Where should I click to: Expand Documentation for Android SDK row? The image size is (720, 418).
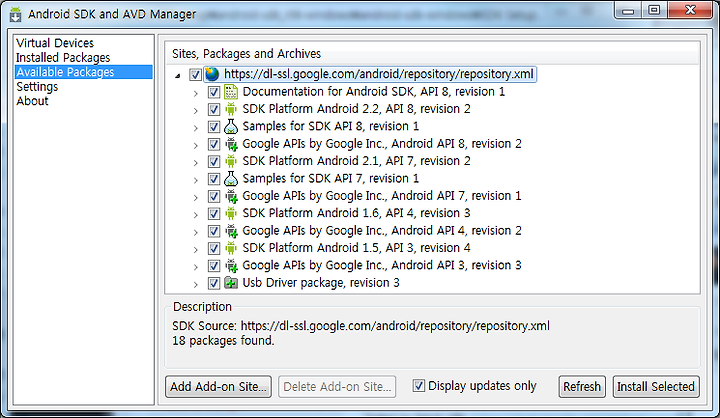pos(196,93)
